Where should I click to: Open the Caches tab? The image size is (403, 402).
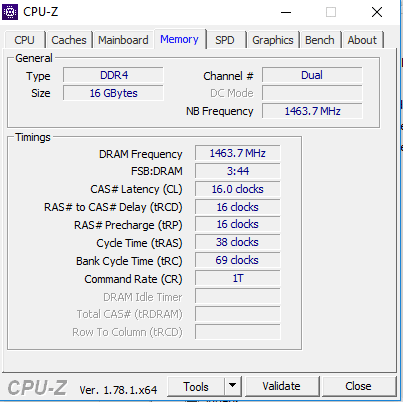pos(69,40)
